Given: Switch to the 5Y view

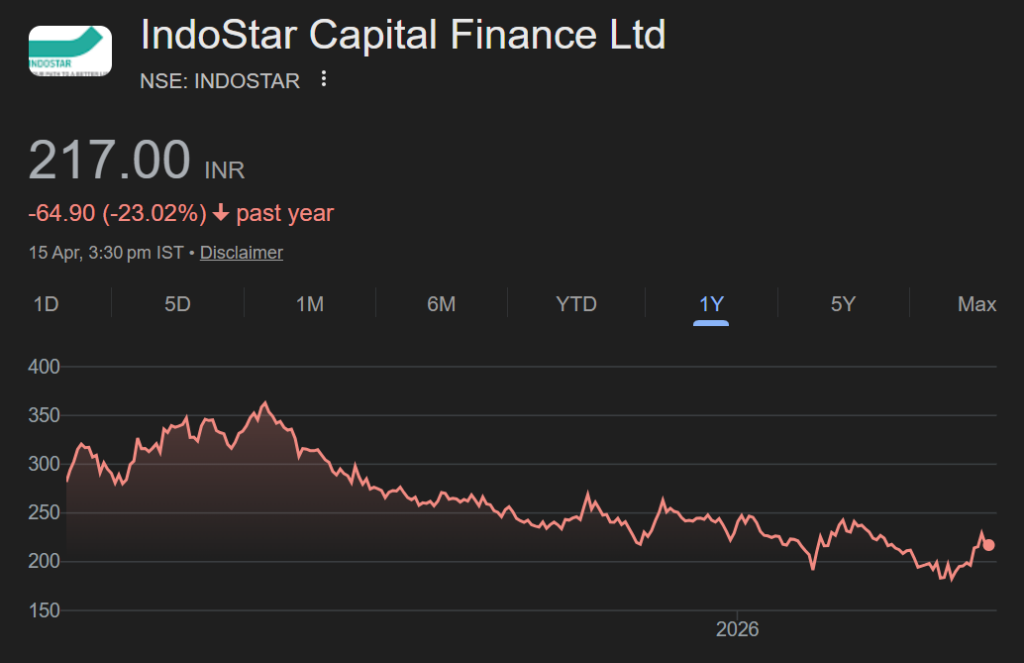Looking at the screenshot, I should pos(843,304).
